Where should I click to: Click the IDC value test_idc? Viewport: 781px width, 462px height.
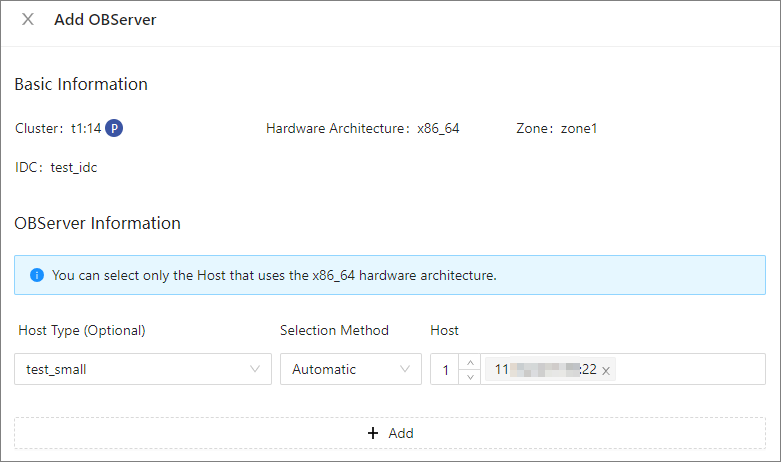click(74, 167)
